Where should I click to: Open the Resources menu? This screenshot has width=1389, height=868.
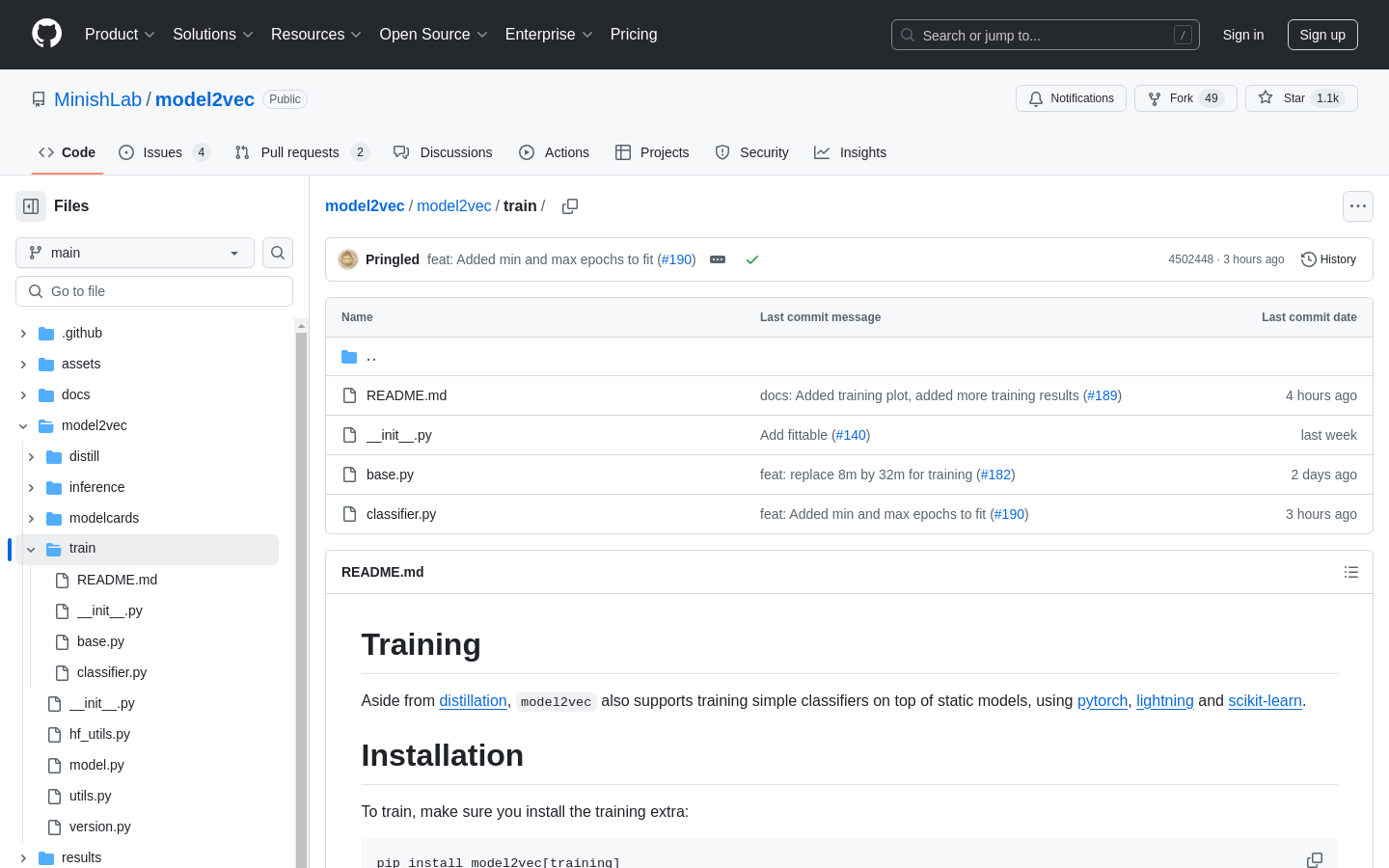click(315, 34)
